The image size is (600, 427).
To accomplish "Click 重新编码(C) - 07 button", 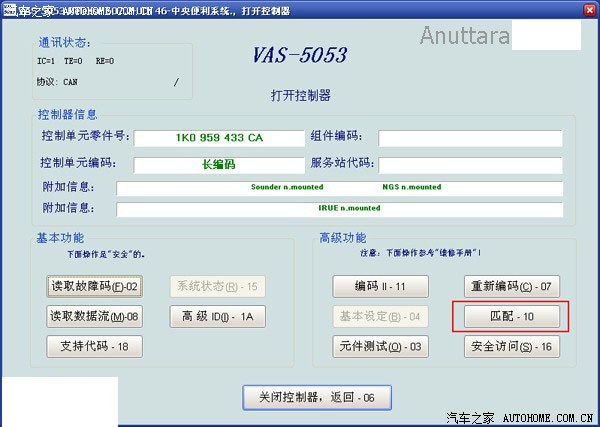I will [512, 286].
